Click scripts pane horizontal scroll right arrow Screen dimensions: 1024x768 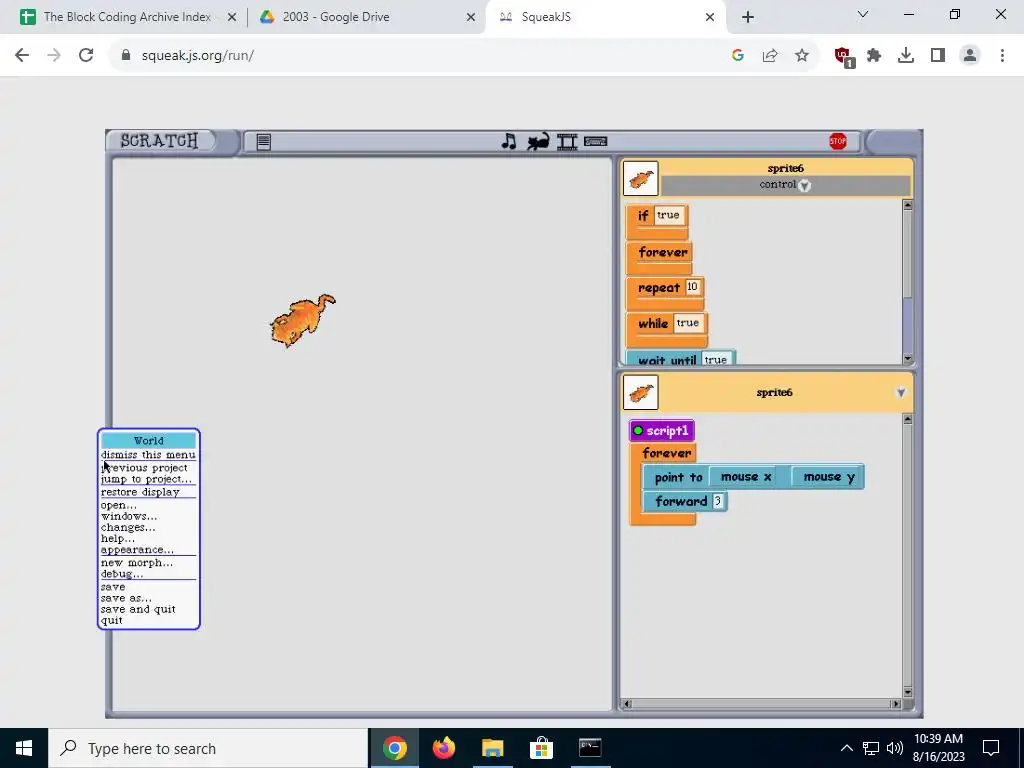896,703
